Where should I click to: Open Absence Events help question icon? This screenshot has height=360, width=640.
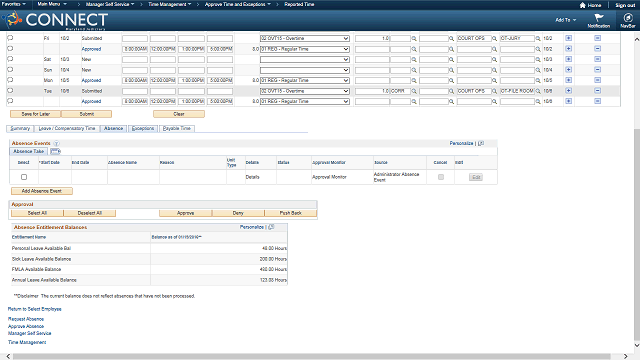[x=56, y=143]
